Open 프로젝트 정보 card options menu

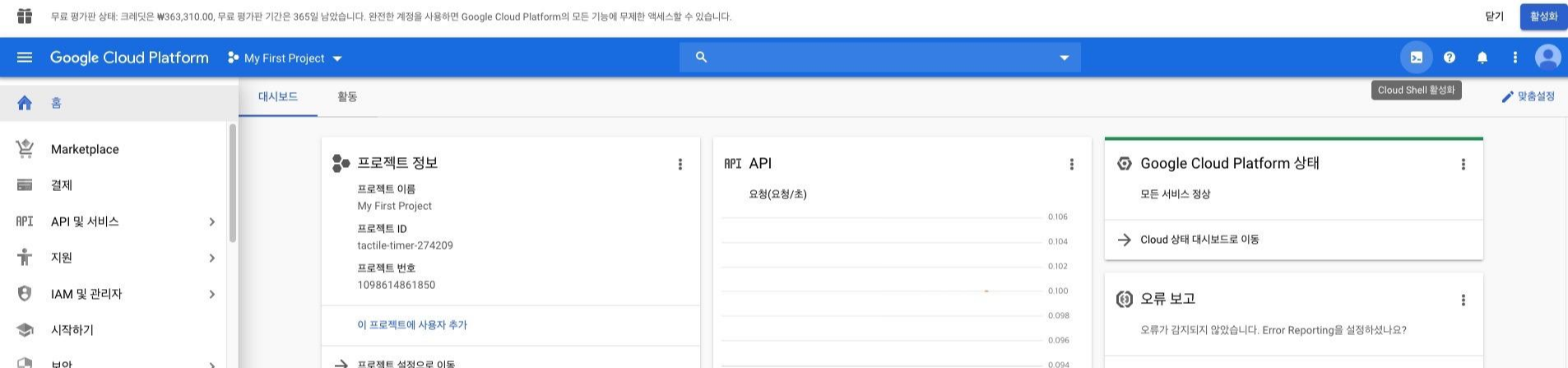pos(680,165)
